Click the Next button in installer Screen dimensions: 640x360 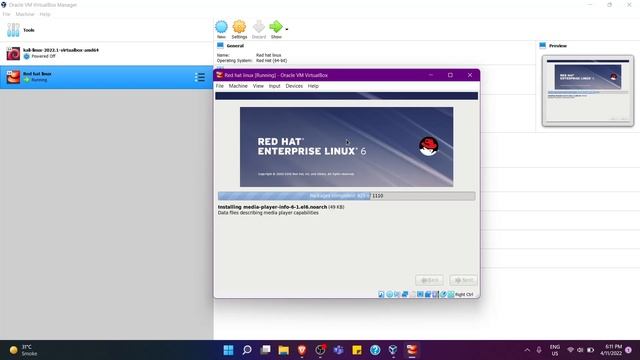pyautogui.click(x=463, y=280)
